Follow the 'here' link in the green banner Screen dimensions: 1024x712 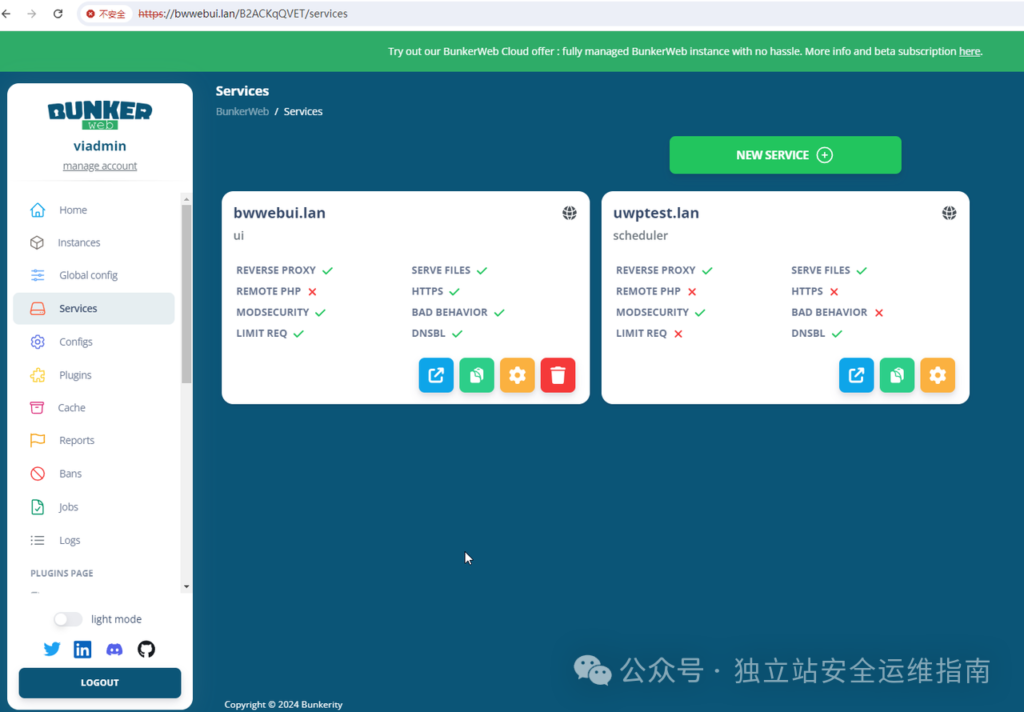tap(969, 51)
